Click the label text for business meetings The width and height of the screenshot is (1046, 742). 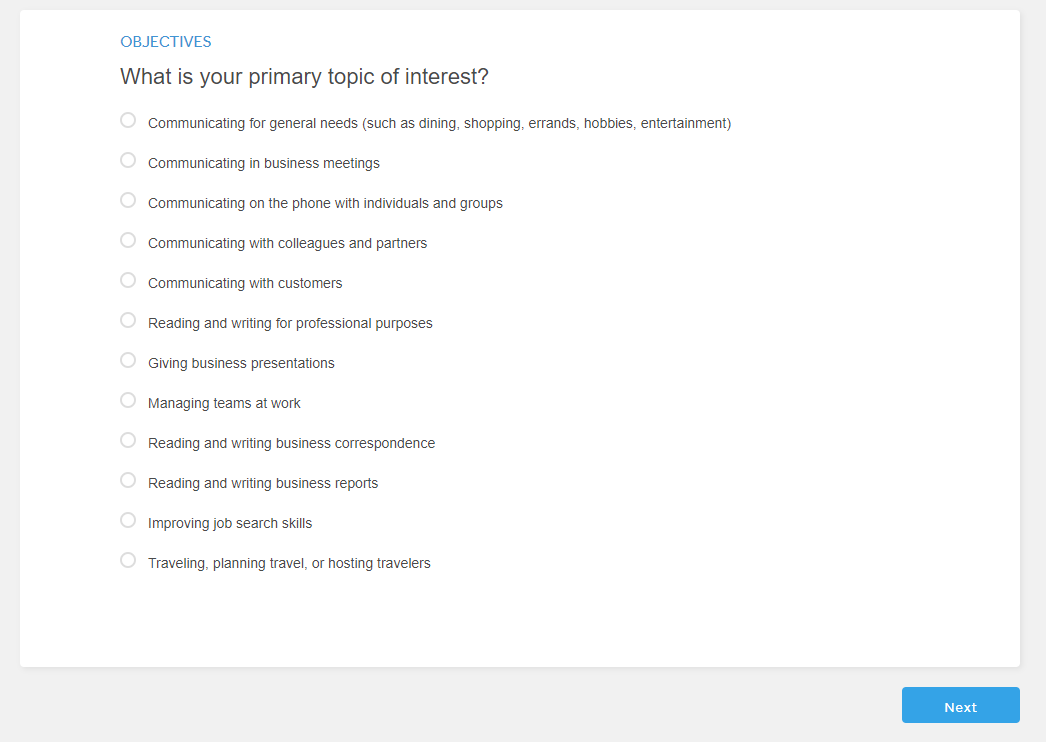click(x=263, y=163)
